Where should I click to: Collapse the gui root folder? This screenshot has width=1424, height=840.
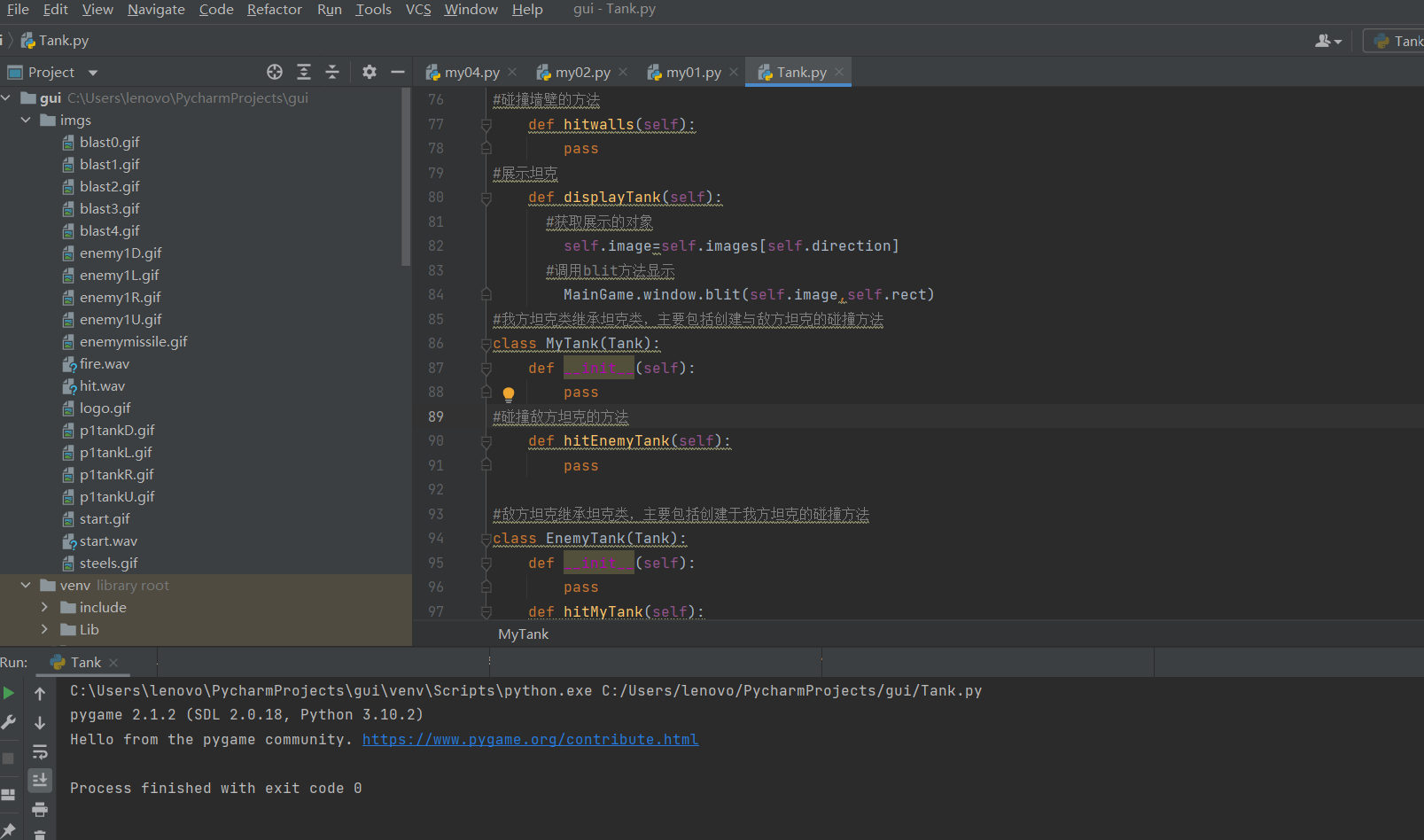point(6,97)
